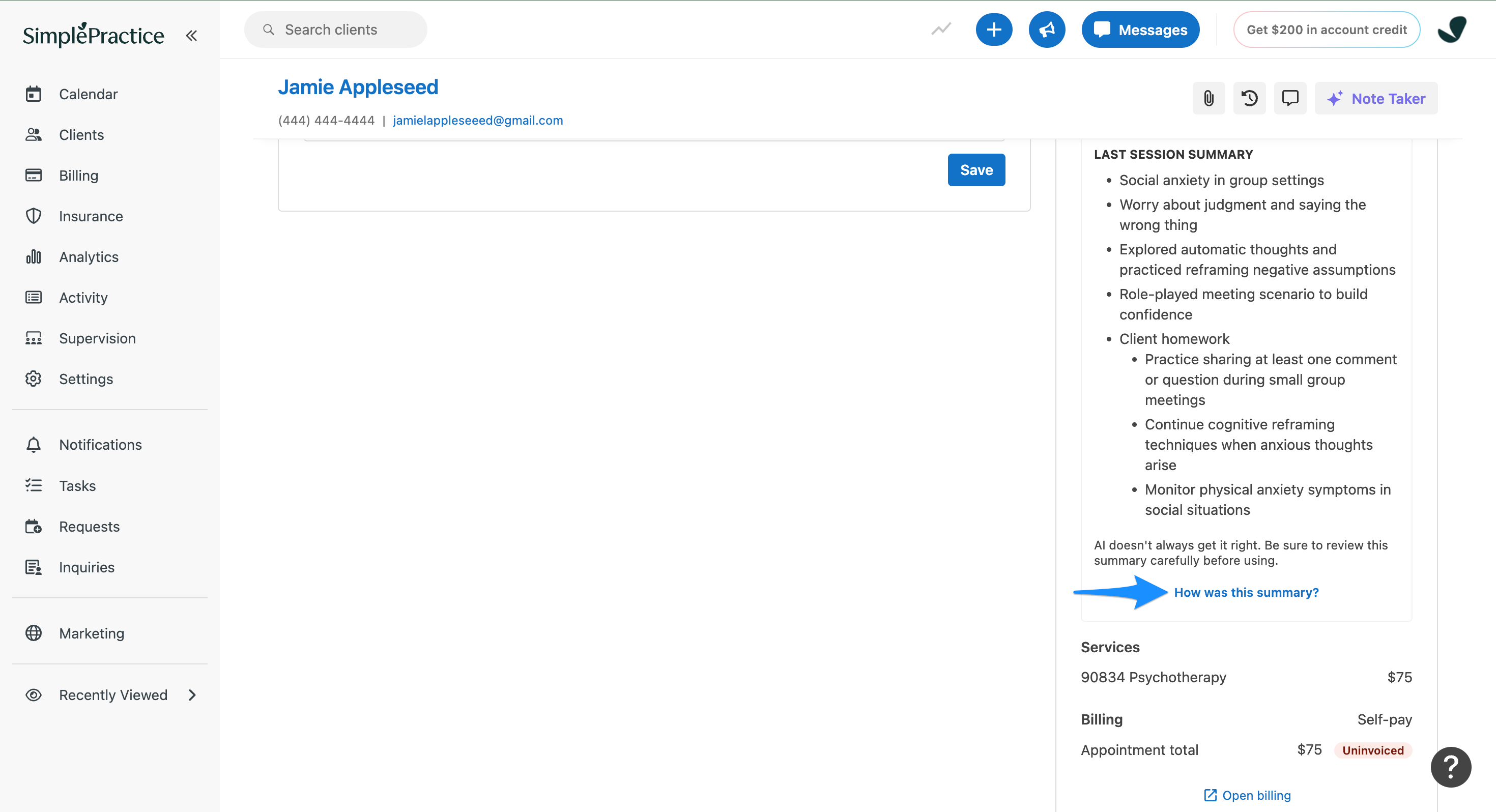The height and width of the screenshot is (812, 1496).
Task: Open Activity section
Action: pos(83,298)
